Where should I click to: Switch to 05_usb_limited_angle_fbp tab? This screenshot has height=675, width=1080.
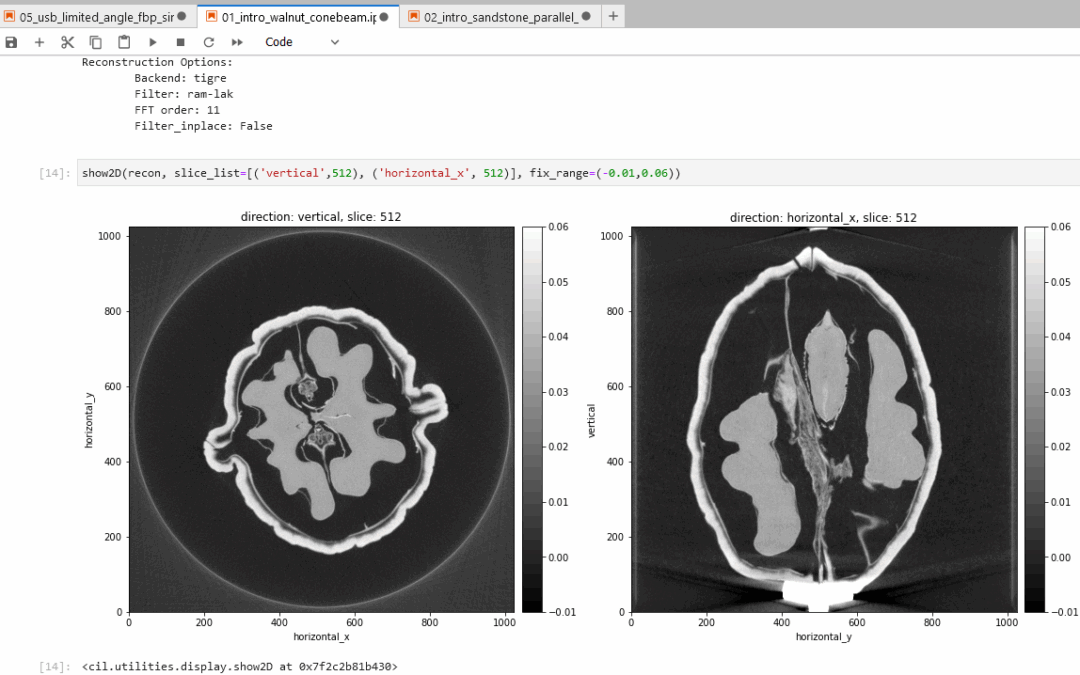point(90,17)
